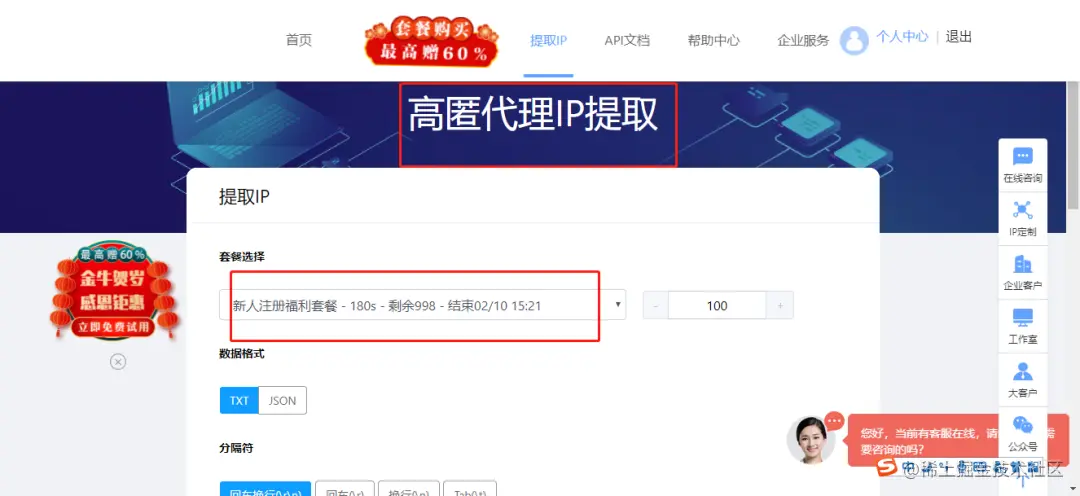Choose Tab(\t) separator option

point(470,488)
